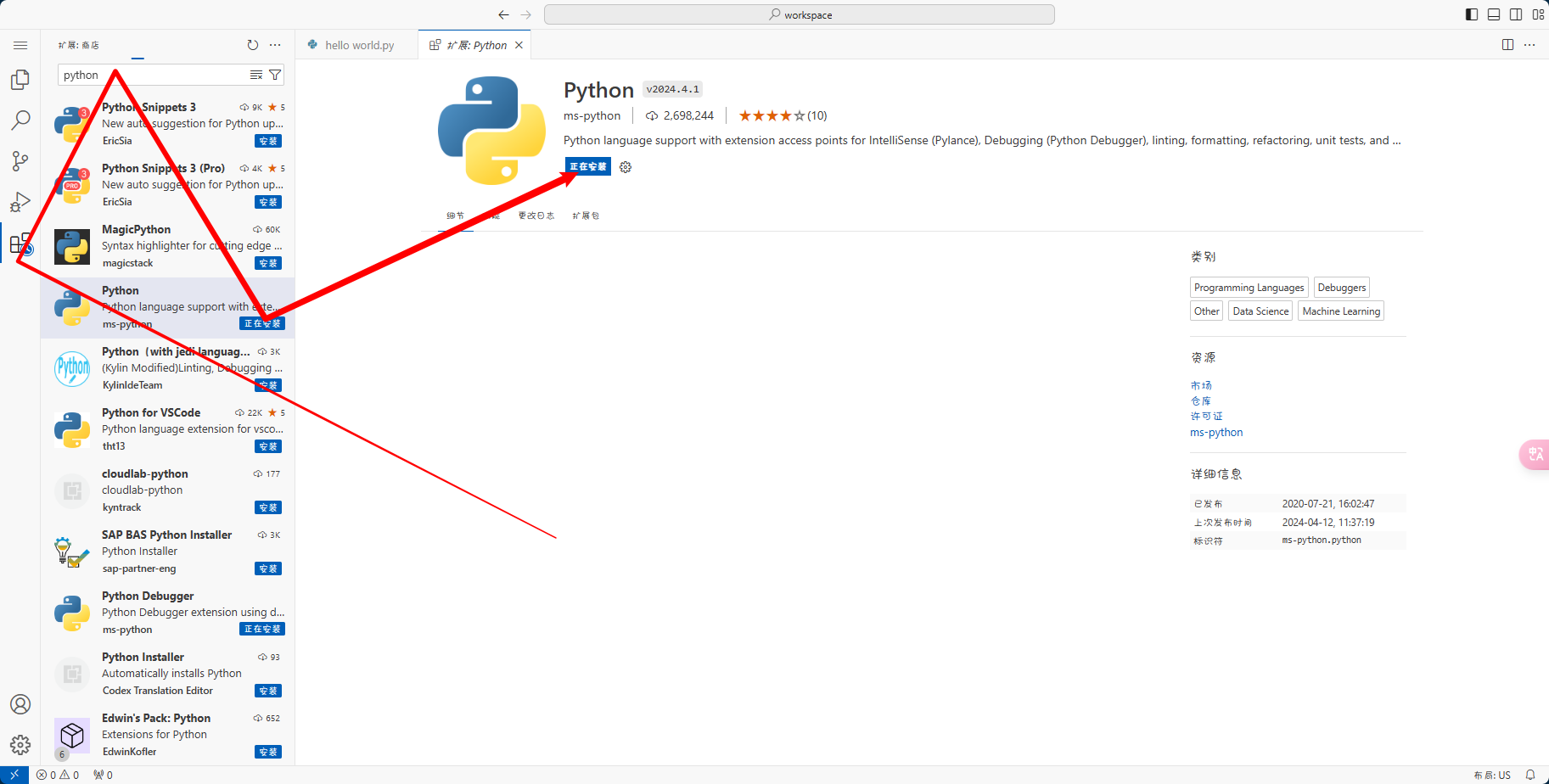This screenshot has width=1549, height=784.
Task: Click the star rating for Python extension
Action: [x=782, y=115]
